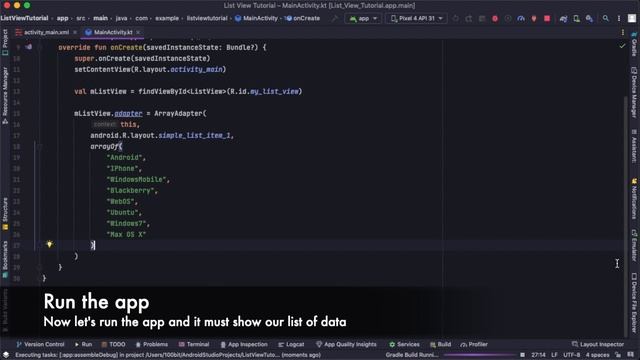Image resolution: width=640 pixels, height=360 pixels.
Task: Open the 4 spaces indent selector
Action: pyautogui.click(x=598, y=355)
